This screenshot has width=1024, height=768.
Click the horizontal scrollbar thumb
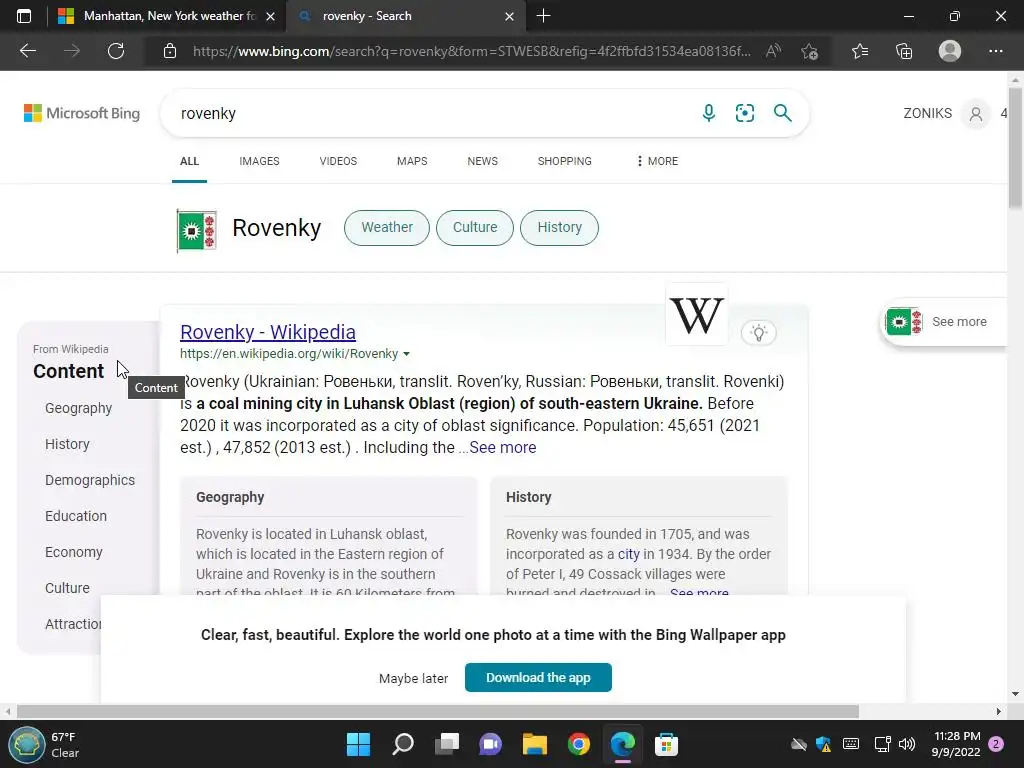click(x=438, y=711)
